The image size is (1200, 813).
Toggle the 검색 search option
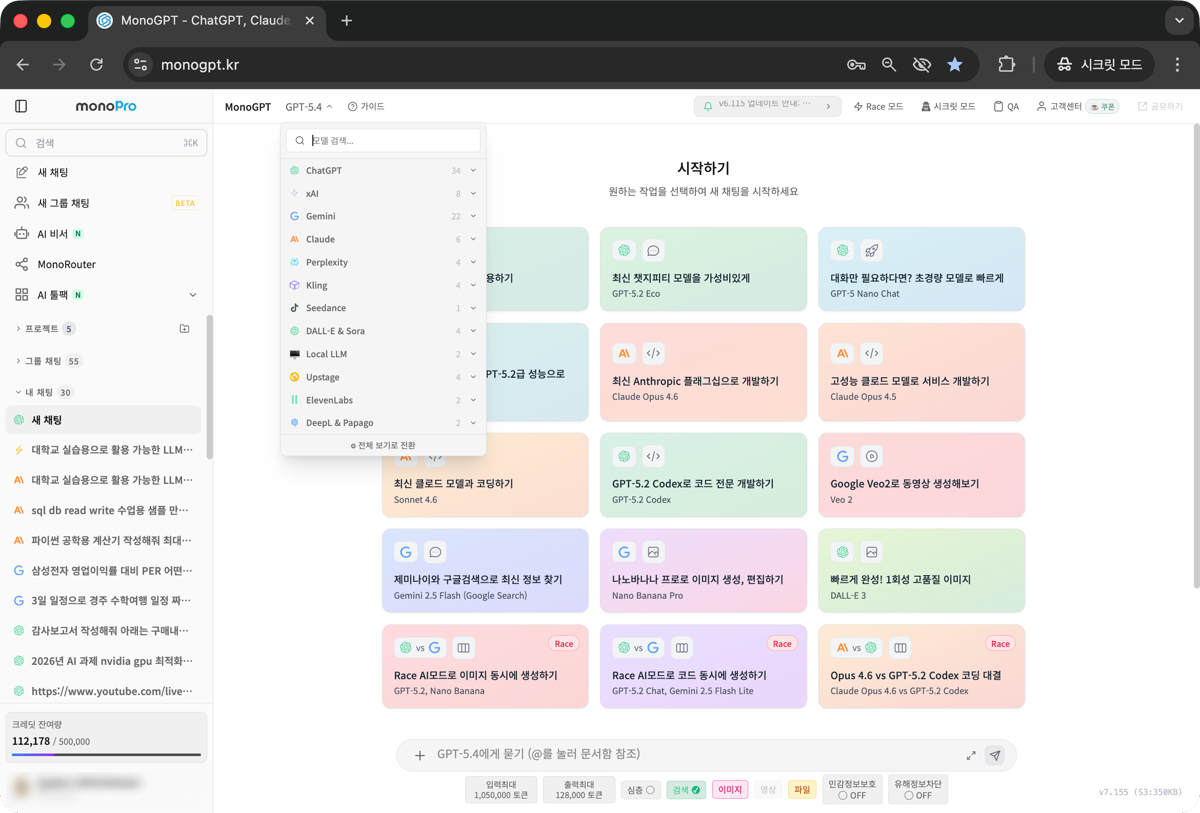(685, 790)
